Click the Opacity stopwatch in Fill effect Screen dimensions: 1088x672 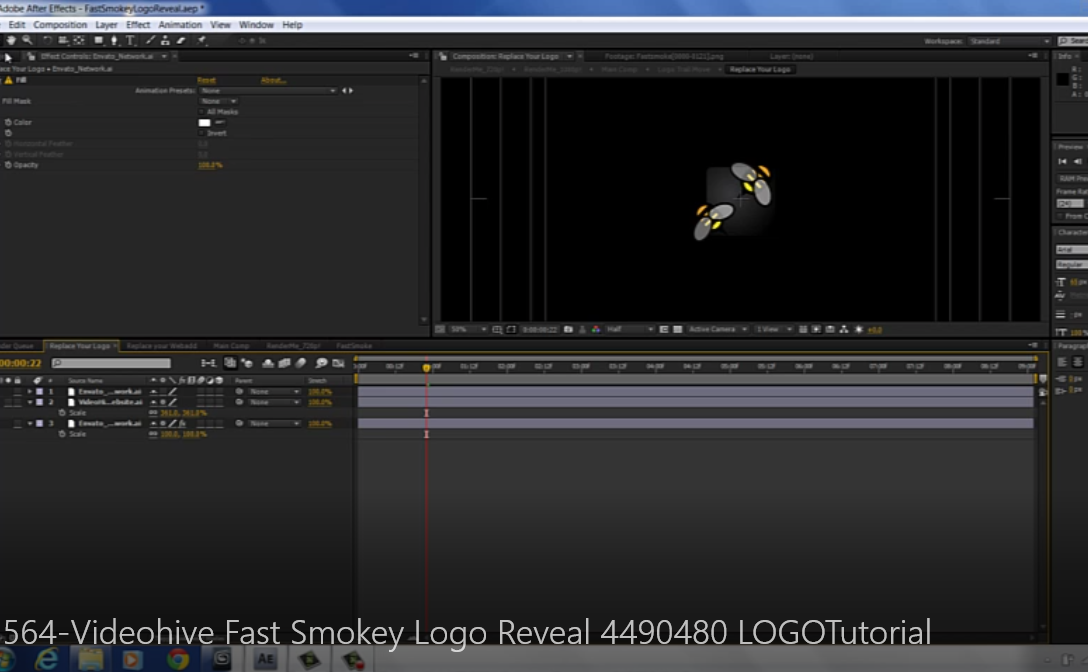pyautogui.click(x=8, y=165)
